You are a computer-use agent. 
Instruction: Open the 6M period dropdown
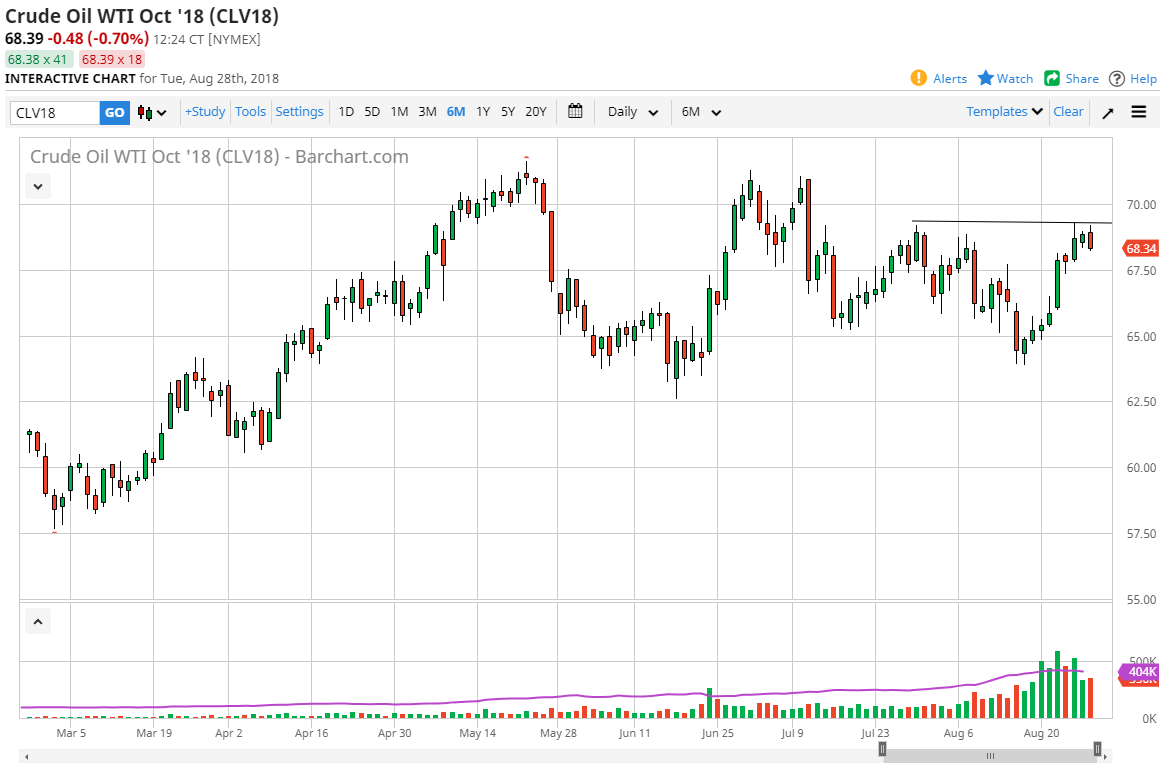click(699, 112)
